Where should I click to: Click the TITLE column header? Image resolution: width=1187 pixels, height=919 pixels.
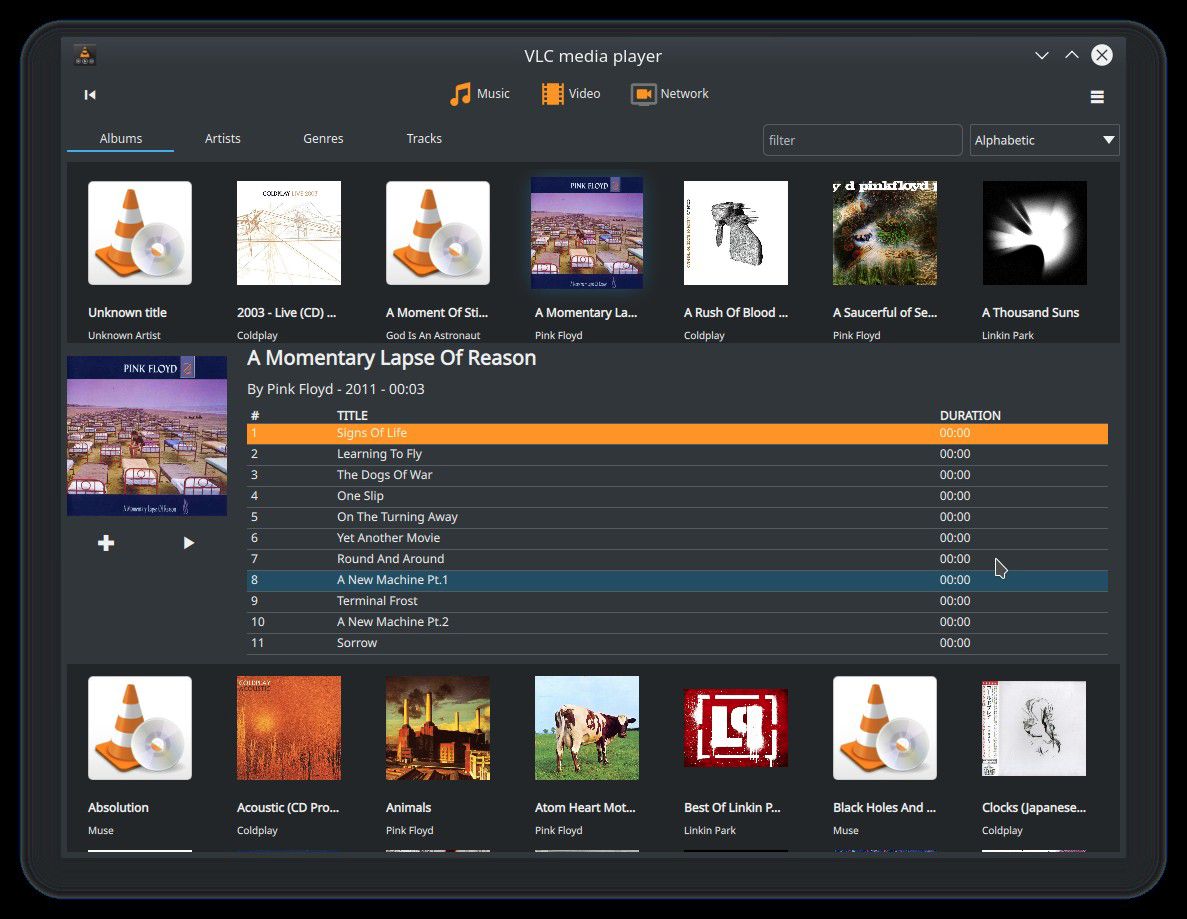point(352,416)
